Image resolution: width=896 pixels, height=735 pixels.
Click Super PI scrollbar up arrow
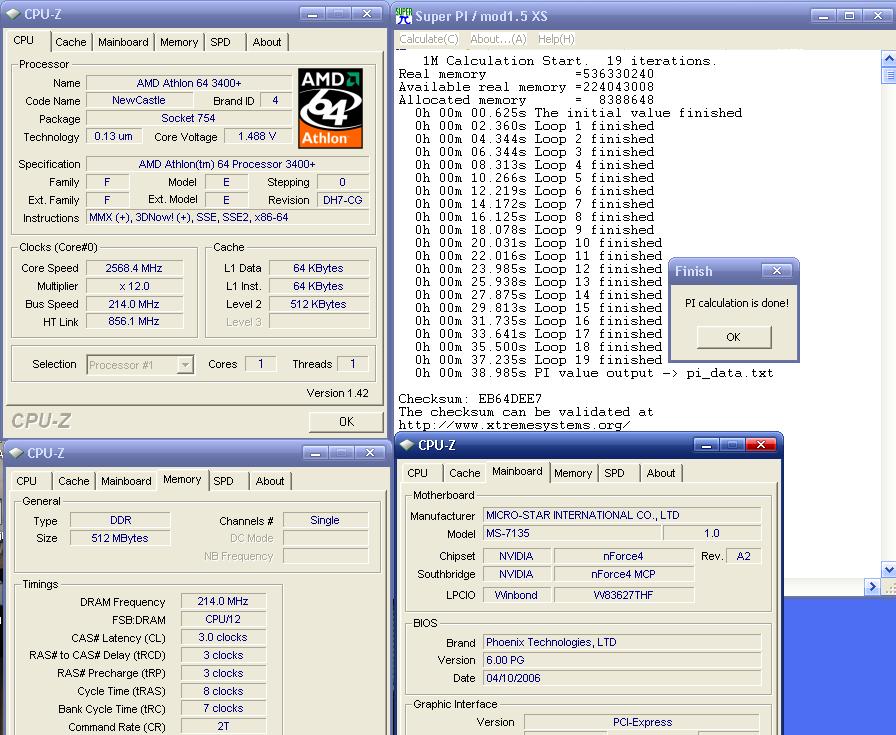(x=889, y=58)
